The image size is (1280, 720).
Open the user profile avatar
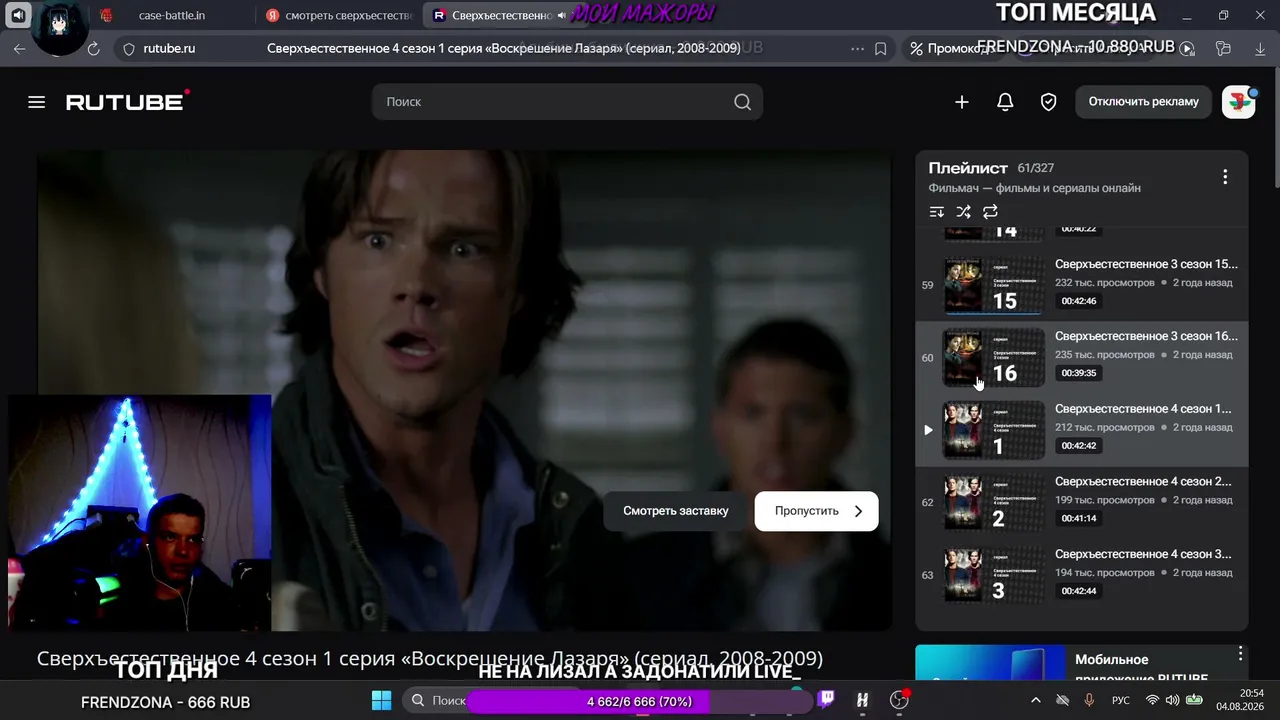1239,102
